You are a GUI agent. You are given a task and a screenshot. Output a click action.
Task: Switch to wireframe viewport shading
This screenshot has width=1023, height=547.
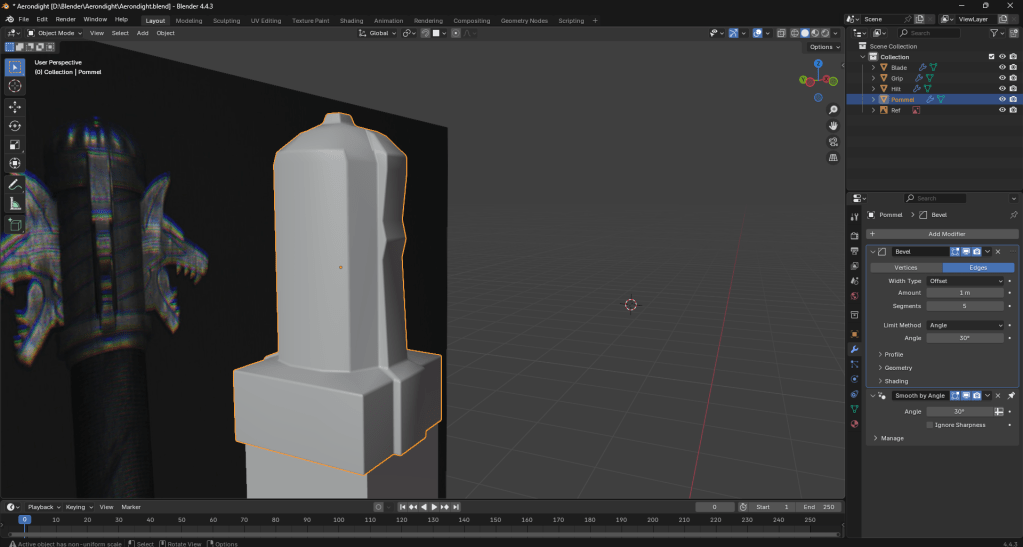coord(794,33)
